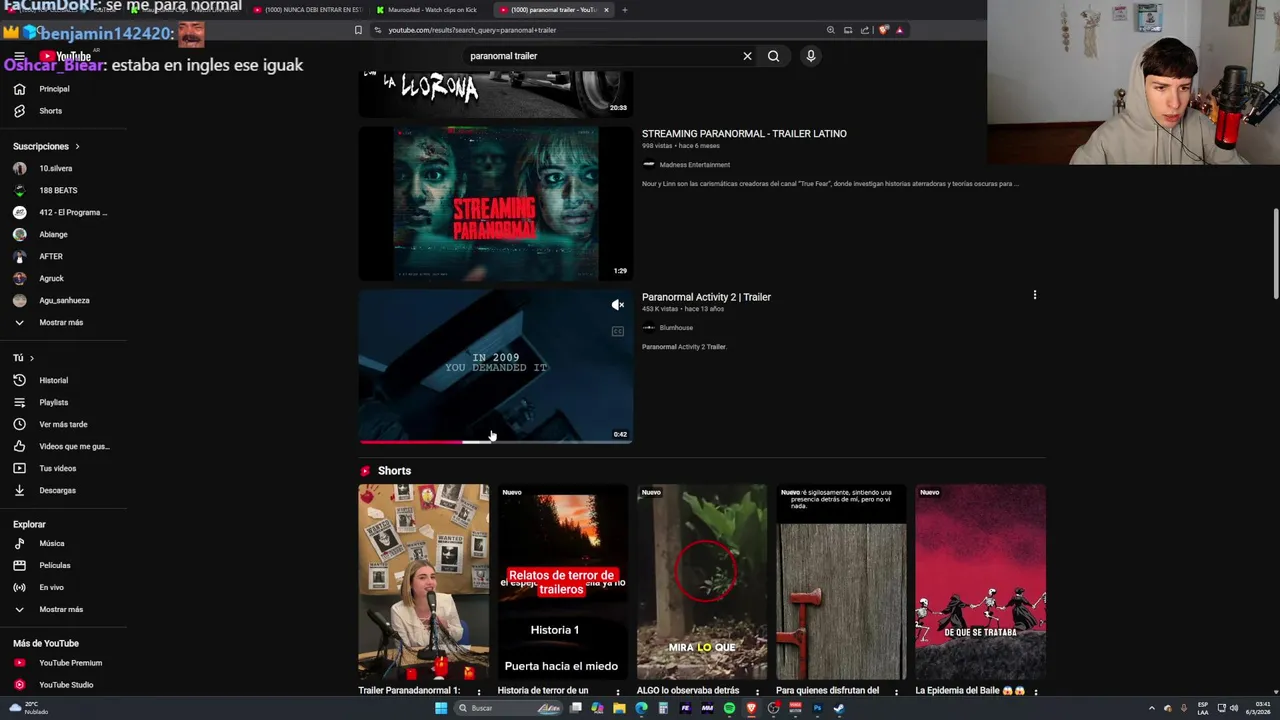This screenshot has width=1280, height=720.
Task: Toggle captions on the video preview
Action: 618,331
